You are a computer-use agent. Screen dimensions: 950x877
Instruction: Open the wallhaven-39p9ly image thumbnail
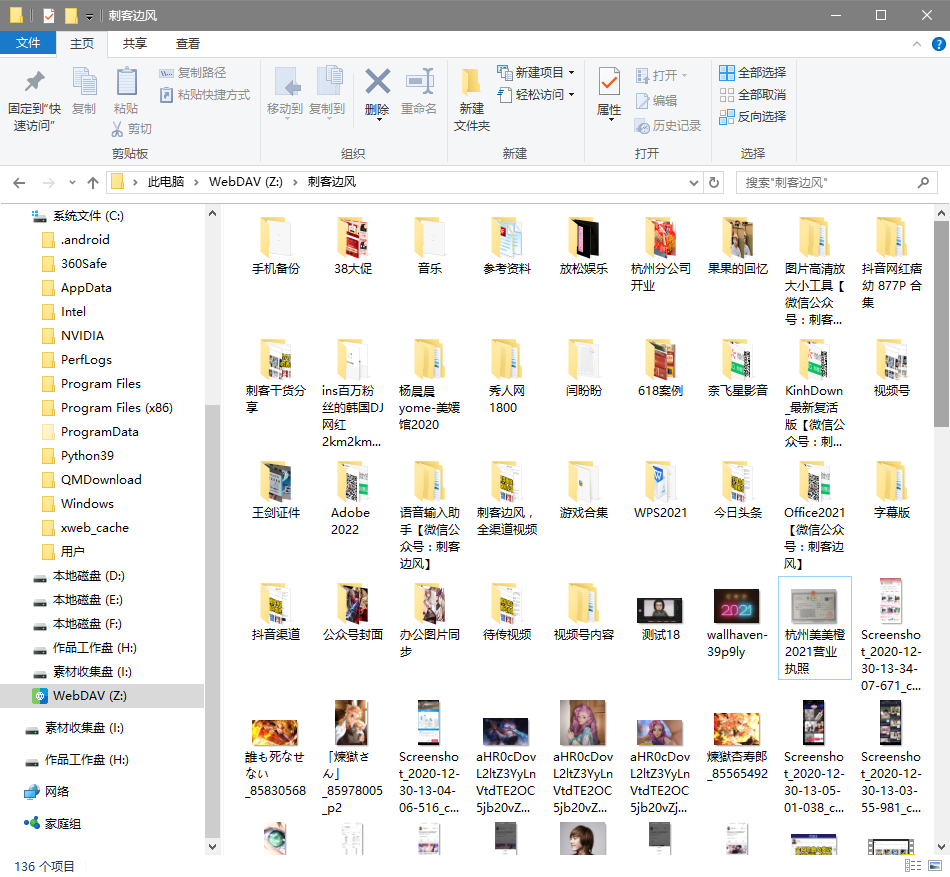[x=737, y=606]
